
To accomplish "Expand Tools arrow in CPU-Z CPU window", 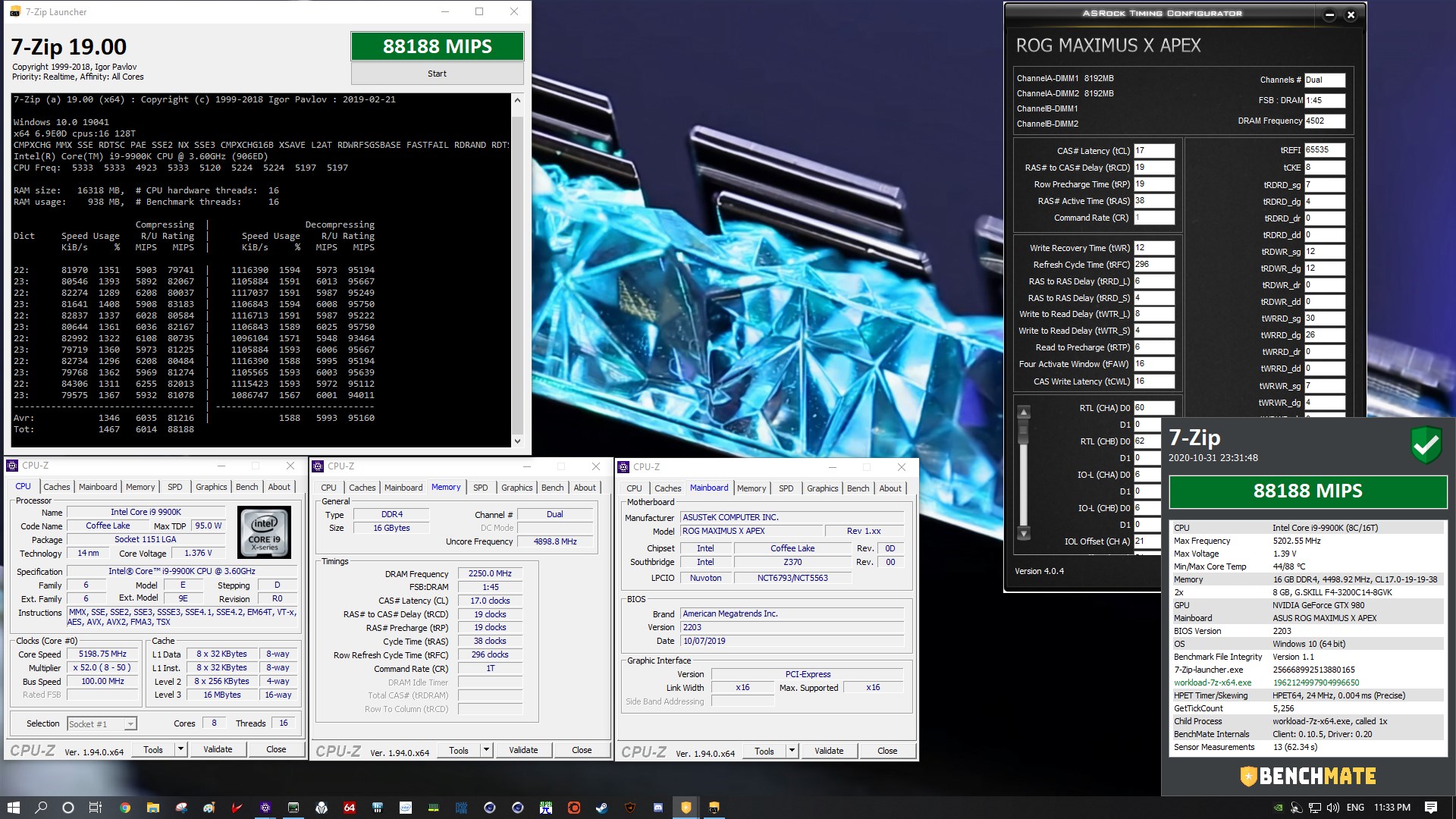I will (x=180, y=749).
